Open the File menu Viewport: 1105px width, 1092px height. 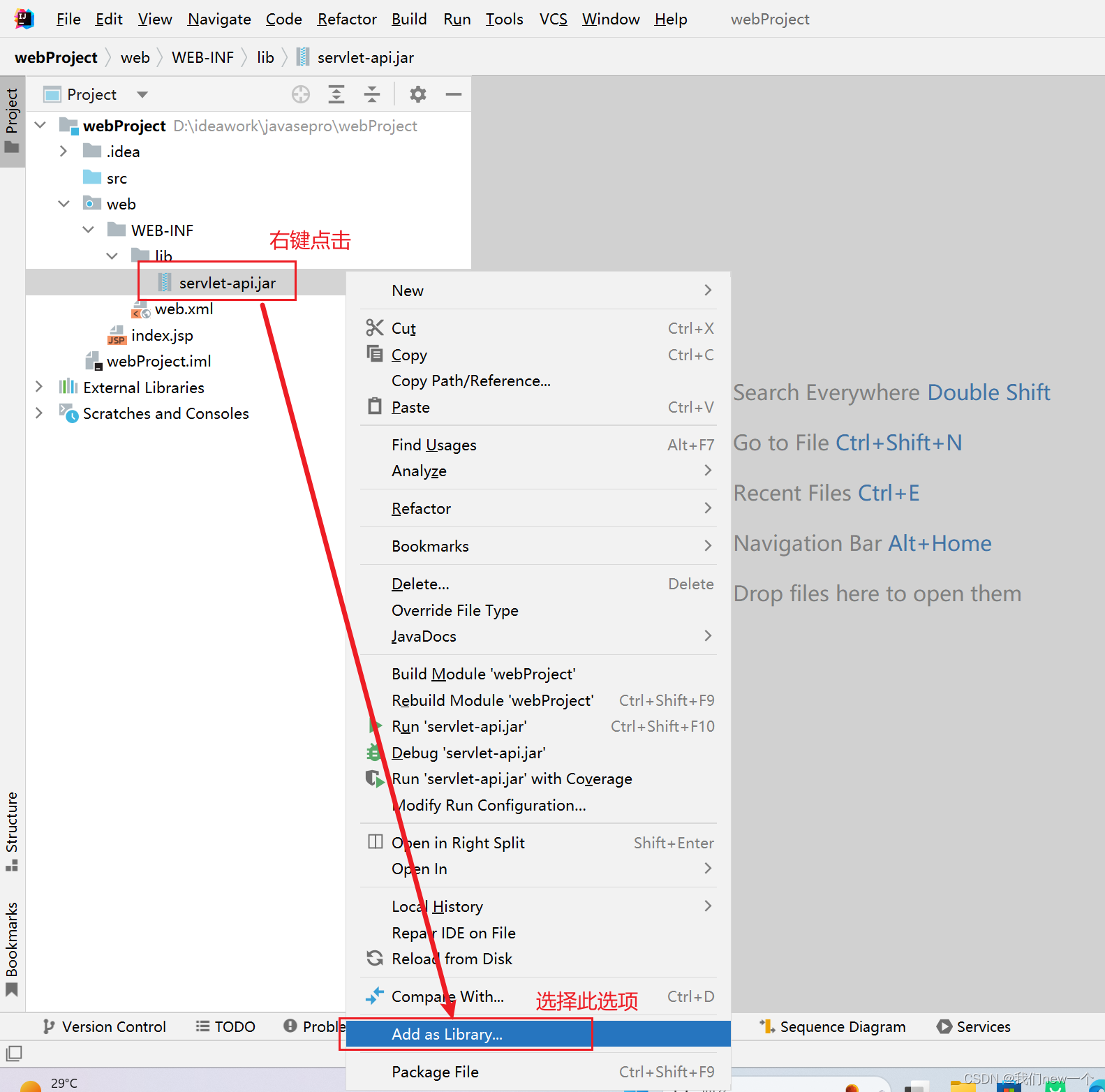click(x=68, y=19)
